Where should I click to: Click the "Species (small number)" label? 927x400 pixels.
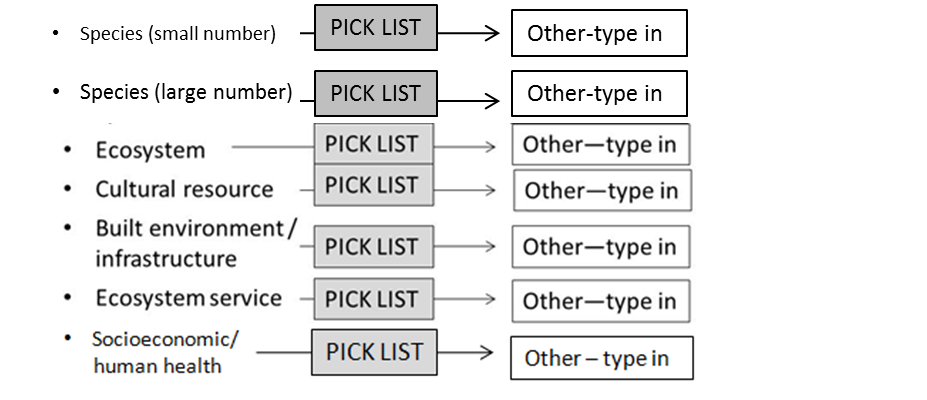click(177, 34)
